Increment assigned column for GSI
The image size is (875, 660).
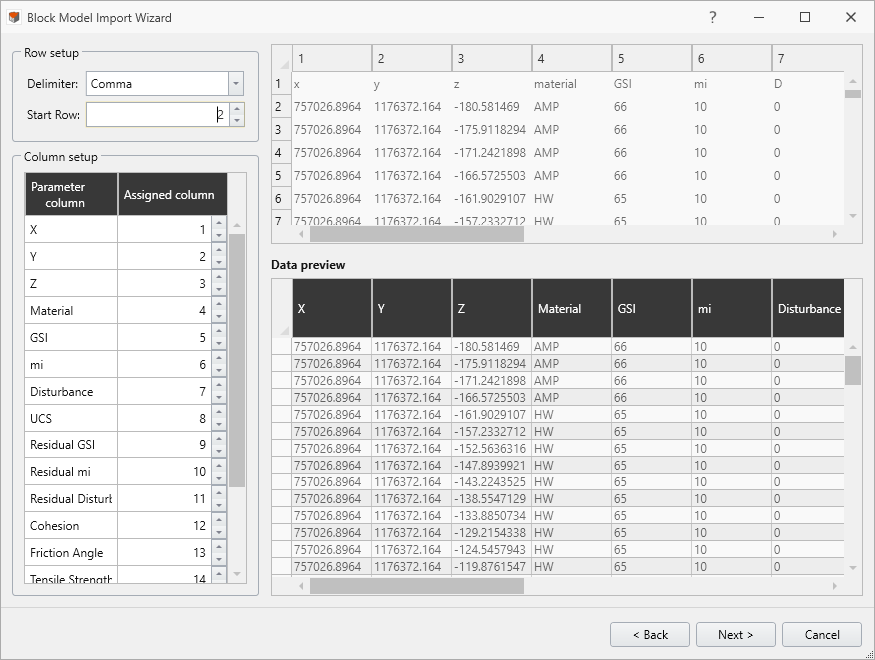[x=219, y=331]
